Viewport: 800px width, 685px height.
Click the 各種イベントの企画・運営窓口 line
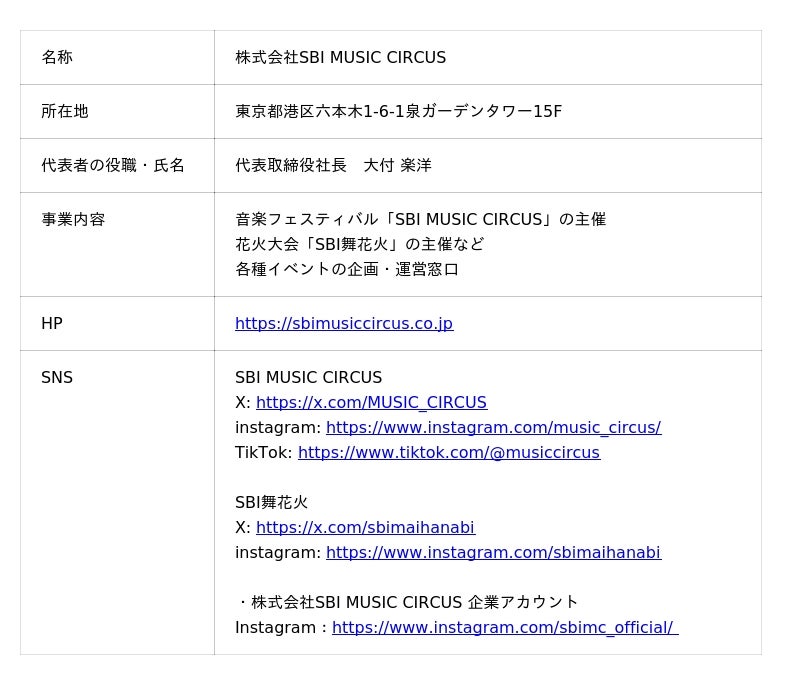pyautogui.click(x=347, y=270)
